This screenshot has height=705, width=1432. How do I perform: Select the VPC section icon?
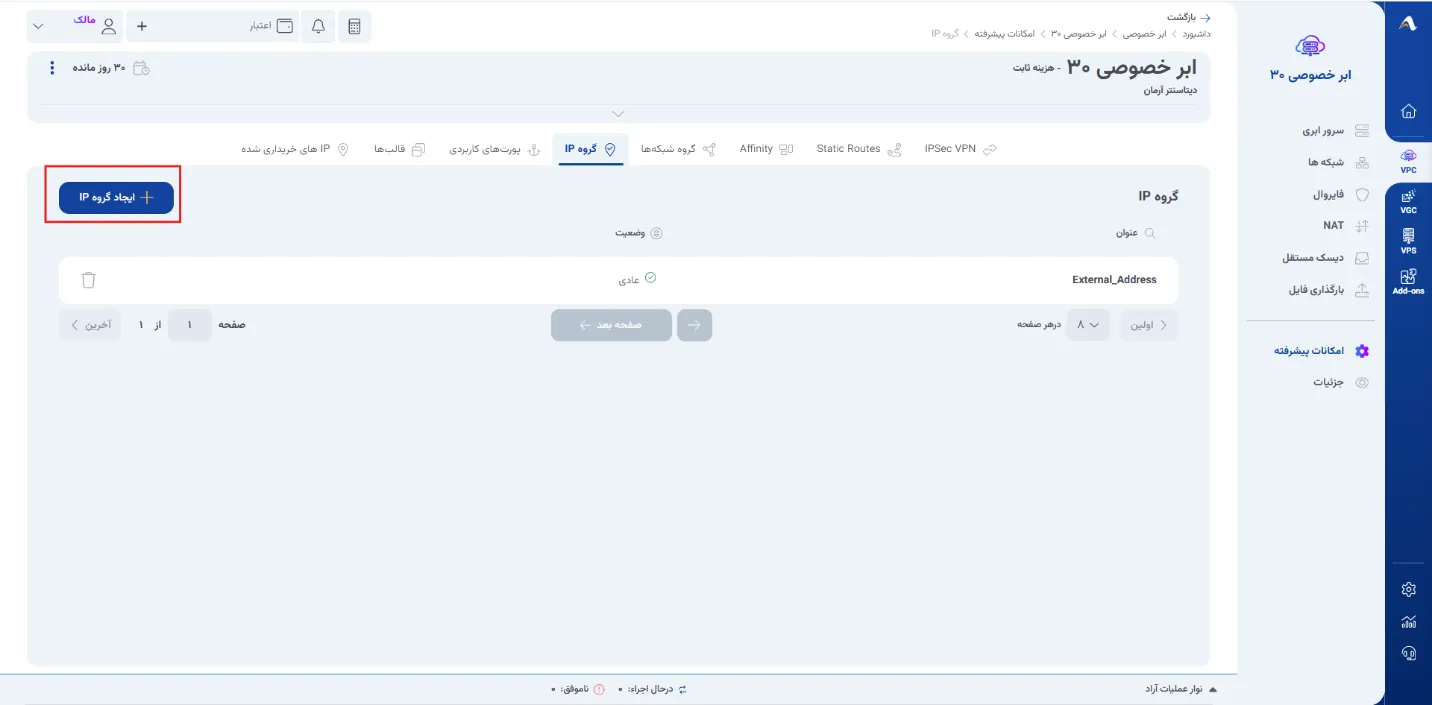(x=1408, y=161)
